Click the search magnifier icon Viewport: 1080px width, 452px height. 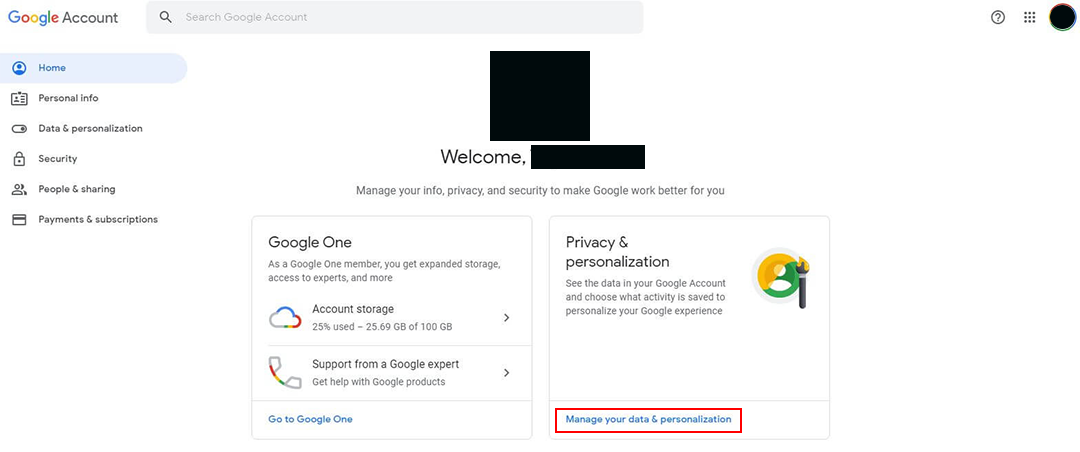point(165,17)
